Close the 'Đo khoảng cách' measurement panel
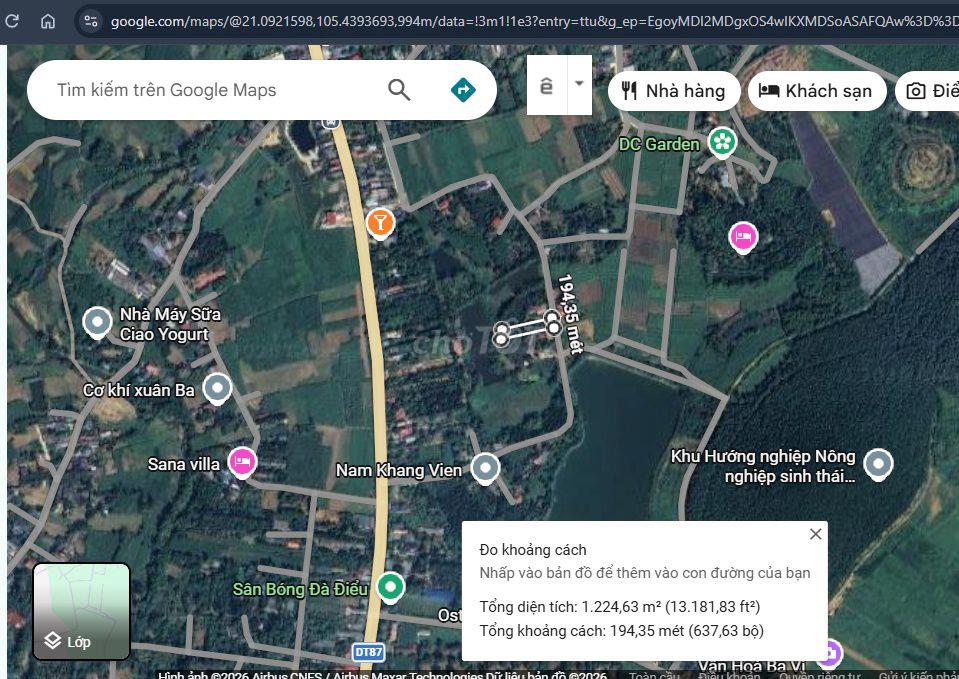Image resolution: width=959 pixels, height=679 pixels. tap(815, 534)
